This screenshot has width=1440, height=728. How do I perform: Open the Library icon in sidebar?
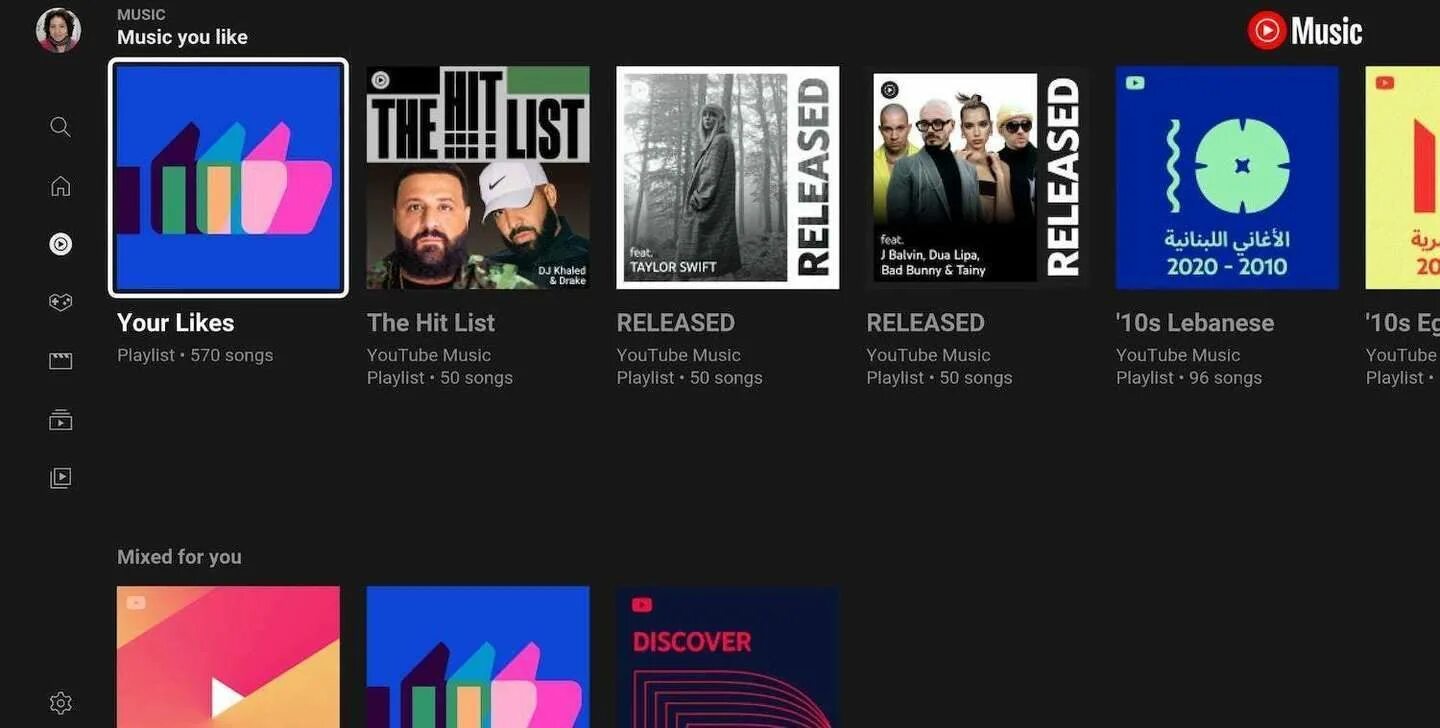(x=60, y=478)
